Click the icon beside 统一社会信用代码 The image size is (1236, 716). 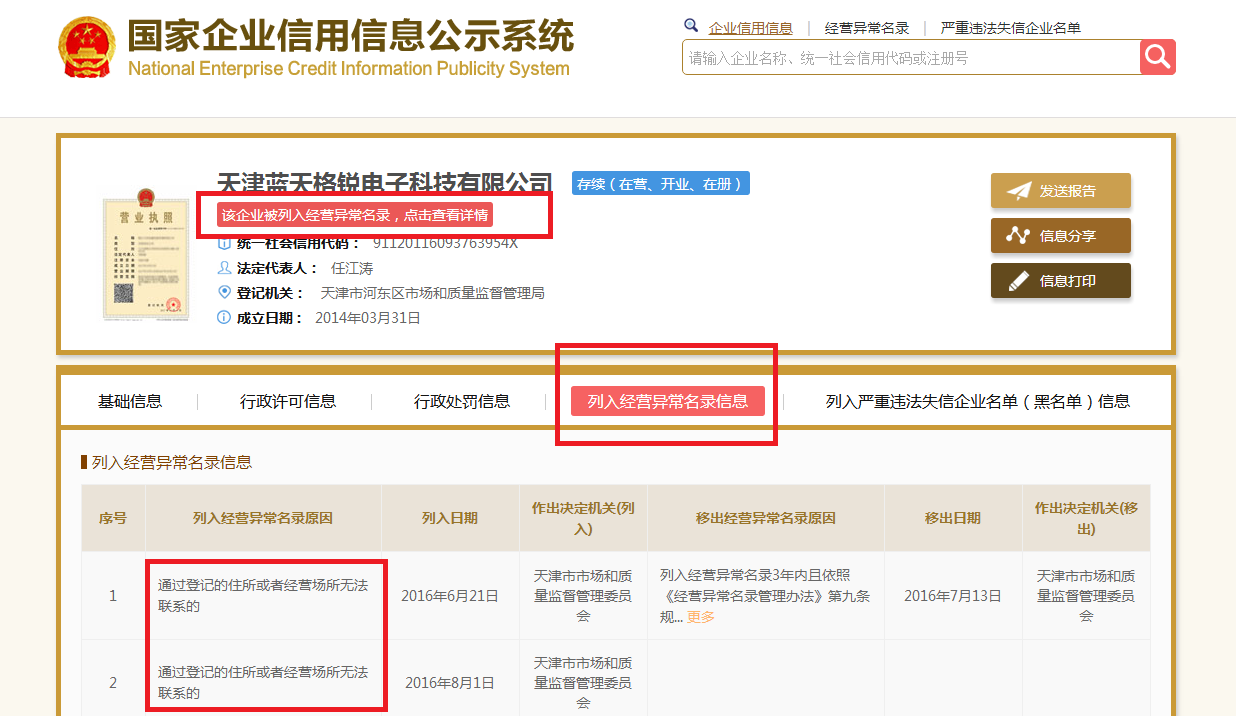coord(224,242)
